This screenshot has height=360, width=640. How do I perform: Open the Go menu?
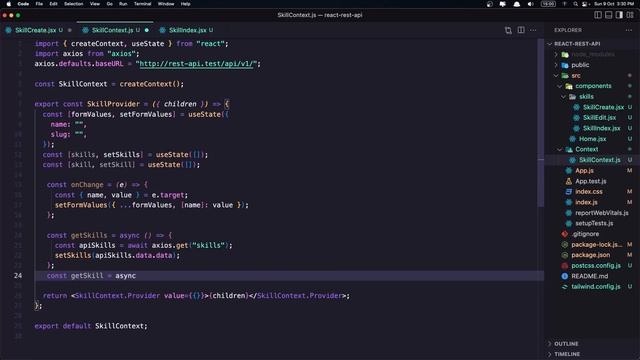tap(109, 4)
